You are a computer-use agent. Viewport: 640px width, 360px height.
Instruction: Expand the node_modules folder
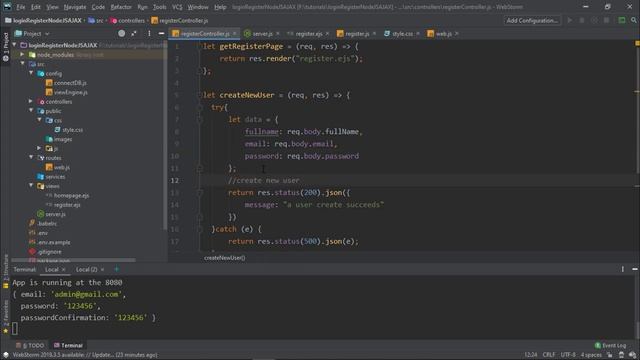[x=22, y=54]
